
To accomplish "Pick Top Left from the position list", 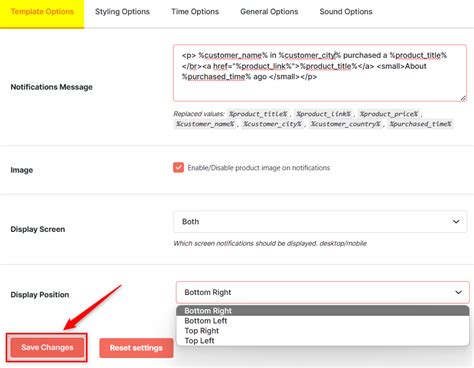I will pyautogui.click(x=322, y=341).
